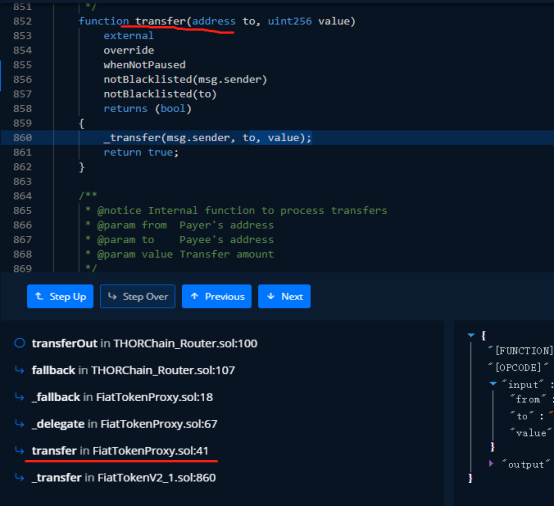554x507 pixels.
Task: Click notBlacklisted(msg.sender) modifier
Action: (185, 79)
